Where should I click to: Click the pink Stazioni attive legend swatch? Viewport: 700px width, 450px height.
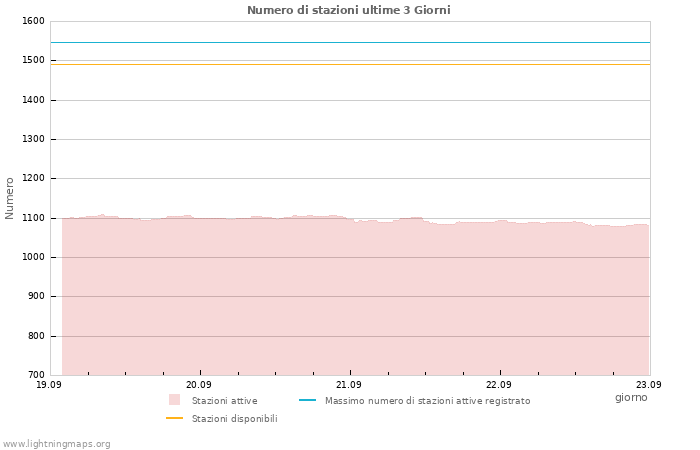pos(174,400)
